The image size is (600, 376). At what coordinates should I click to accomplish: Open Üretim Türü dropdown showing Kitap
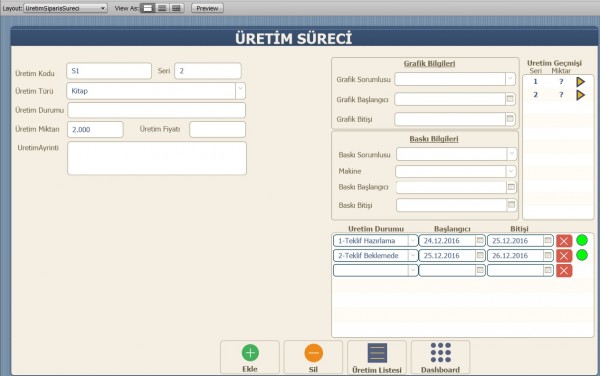[240, 91]
